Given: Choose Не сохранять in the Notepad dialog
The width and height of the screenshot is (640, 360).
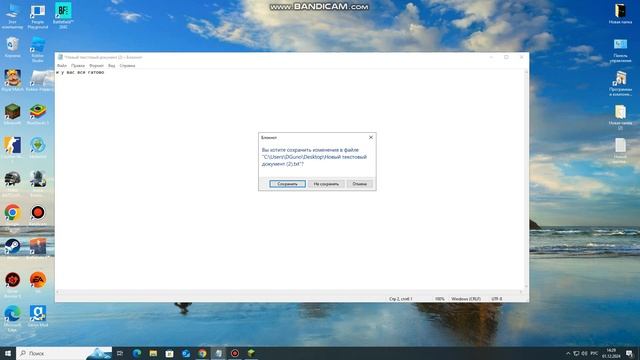Looking at the screenshot, I should tap(326, 184).
